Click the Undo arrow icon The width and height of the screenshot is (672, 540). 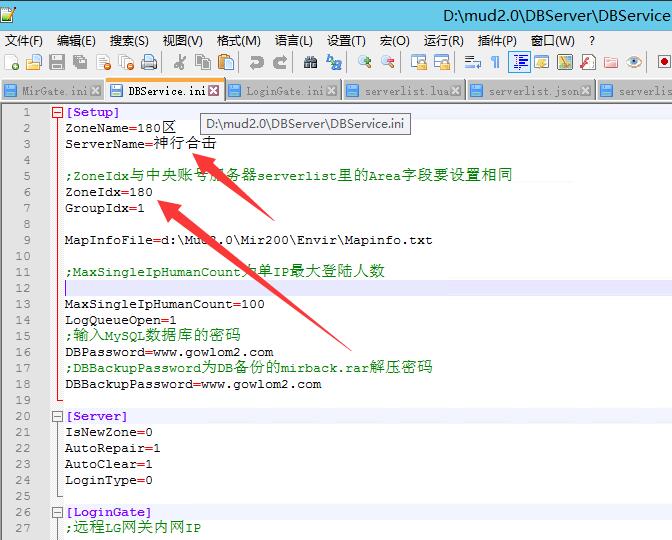pos(257,62)
